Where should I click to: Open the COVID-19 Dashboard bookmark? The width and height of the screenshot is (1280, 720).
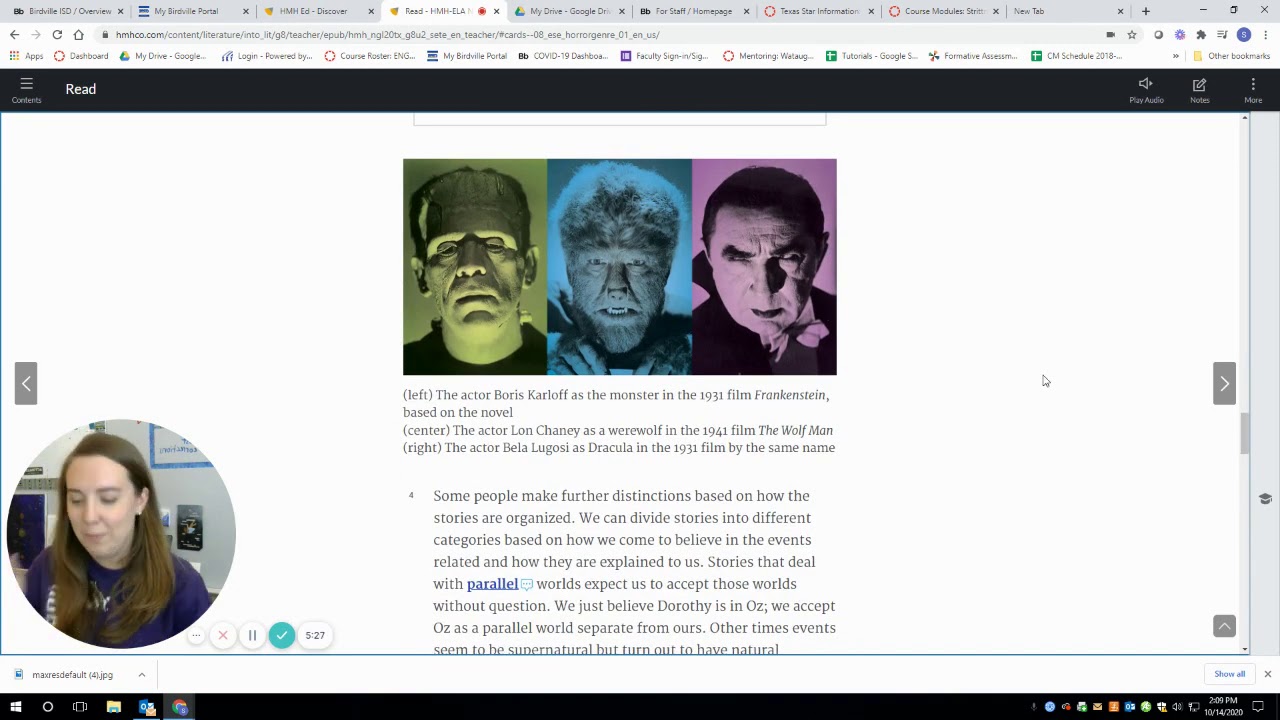563,56
